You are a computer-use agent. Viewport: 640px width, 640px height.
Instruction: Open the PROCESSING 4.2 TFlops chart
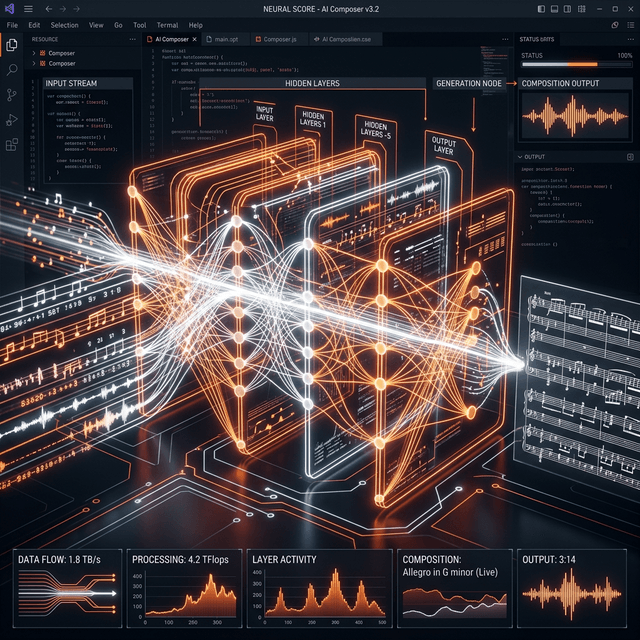[x=184, y=588]
